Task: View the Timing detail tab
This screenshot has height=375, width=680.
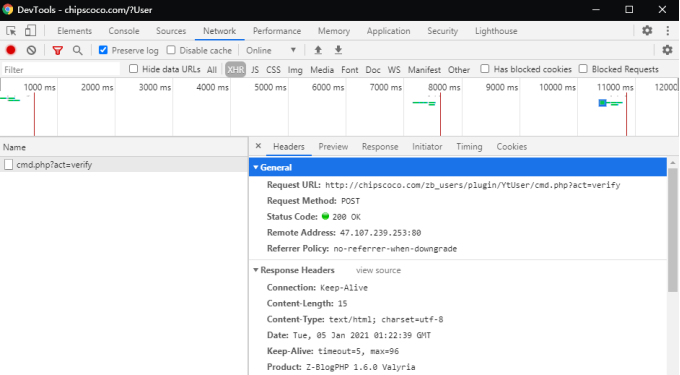Action: tap(469, 147)
